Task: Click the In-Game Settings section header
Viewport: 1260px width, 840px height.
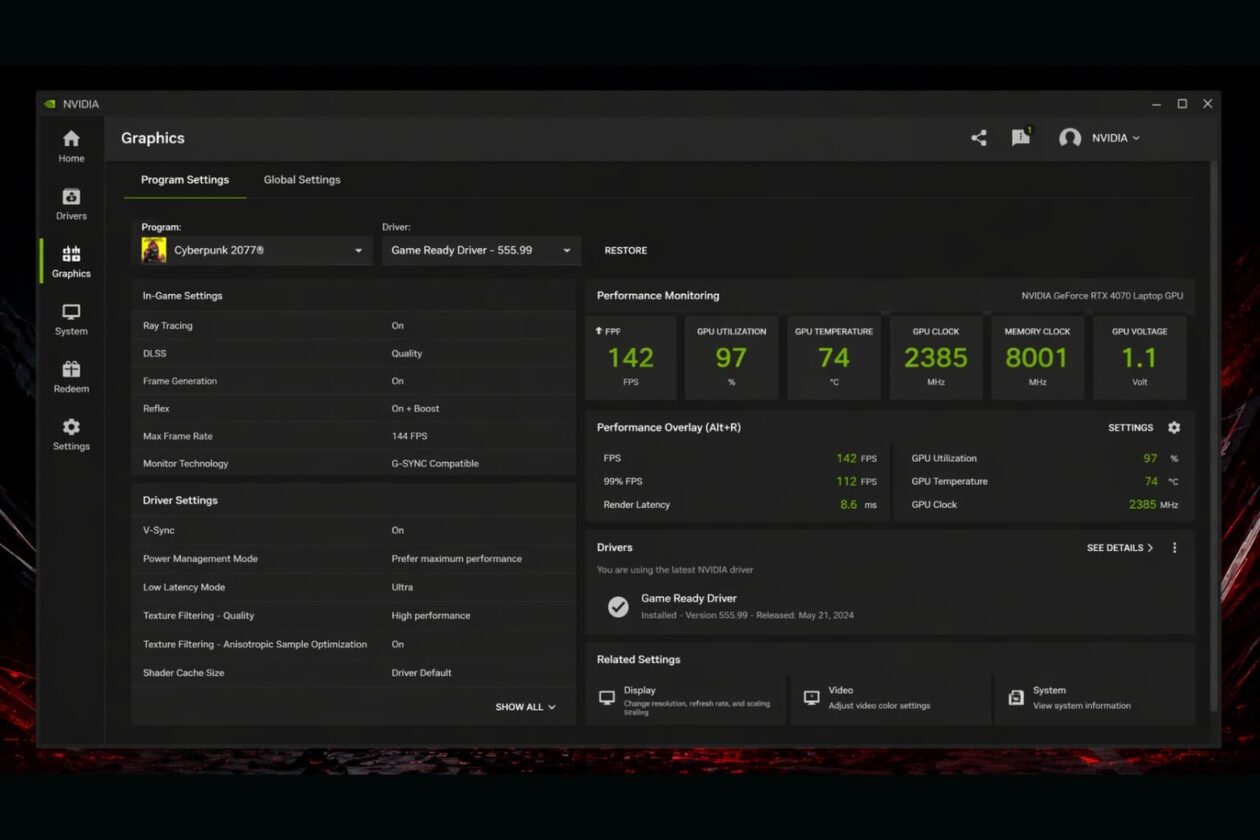Action: point(183,296)
